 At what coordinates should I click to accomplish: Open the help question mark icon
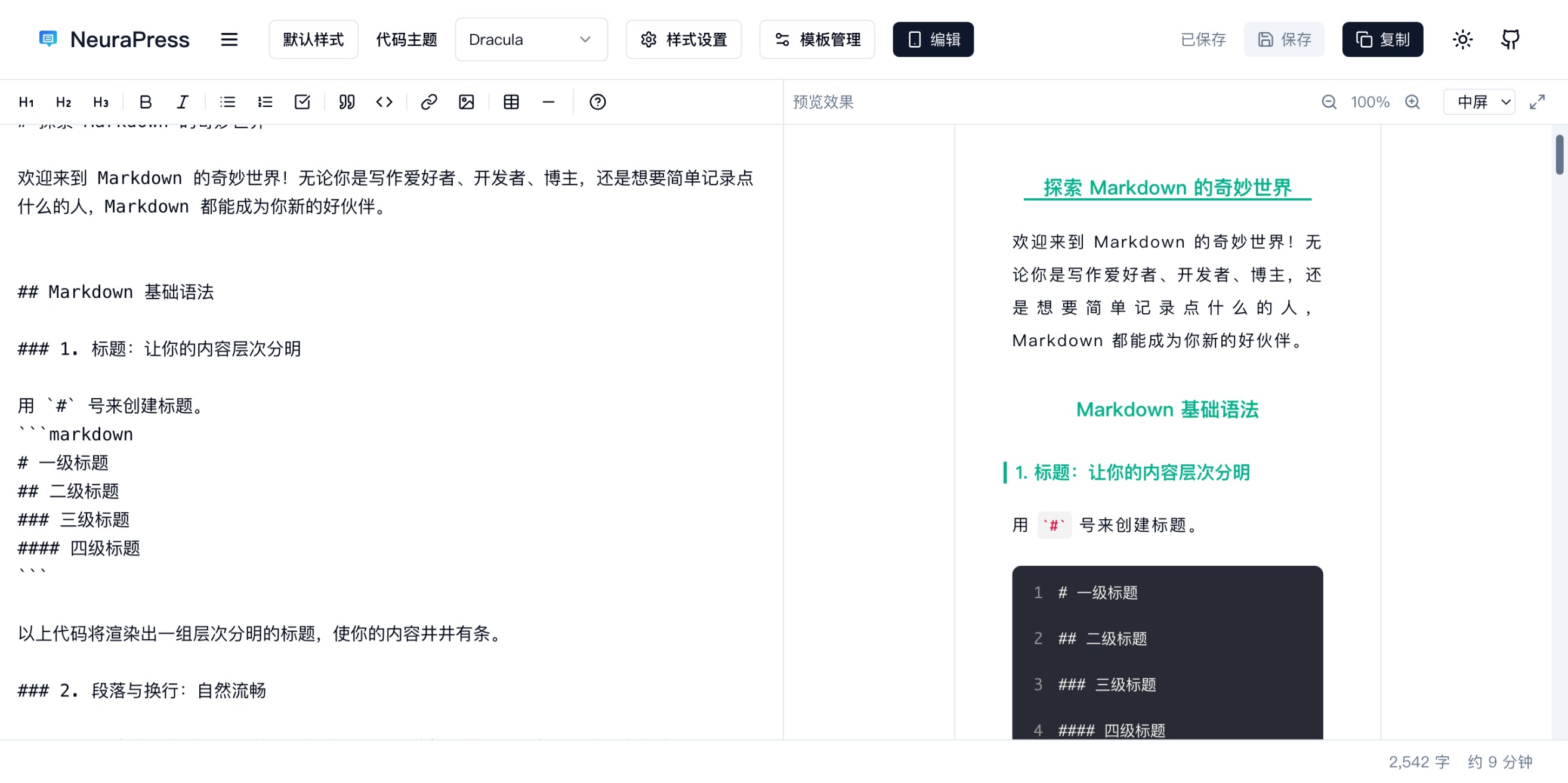tap(598, 102)
